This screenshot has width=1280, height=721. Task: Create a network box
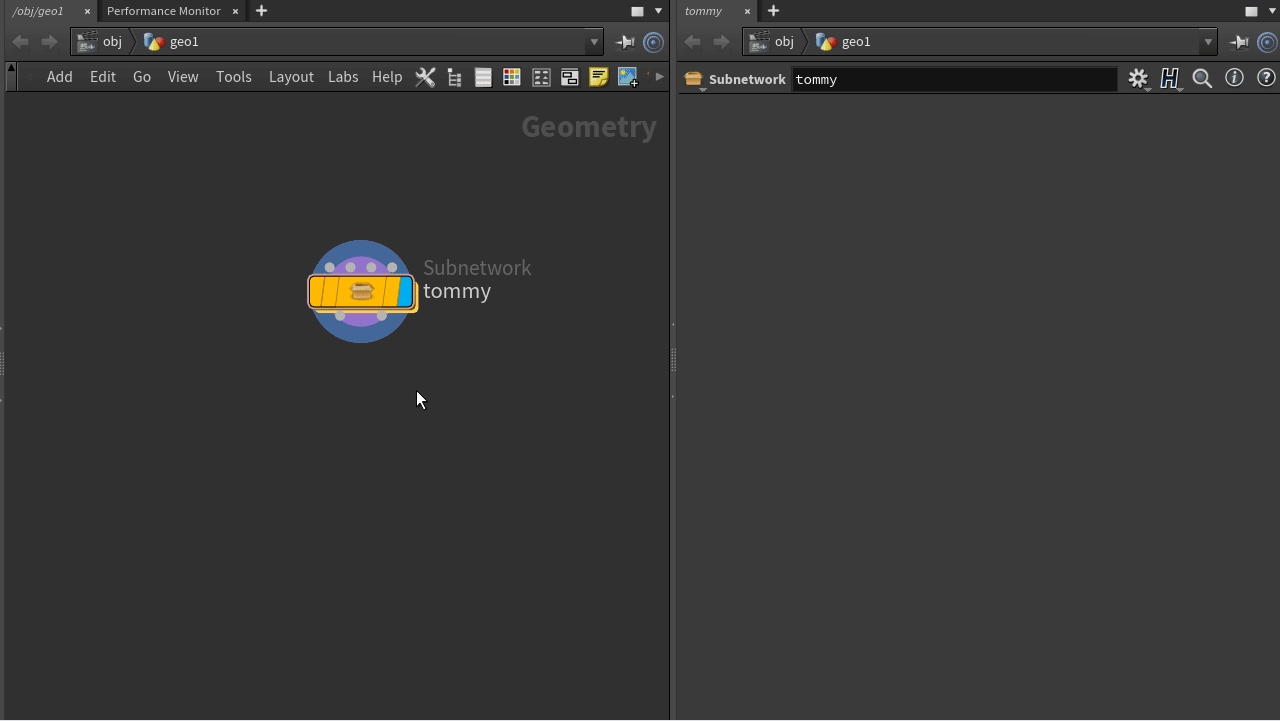point(570,78)
